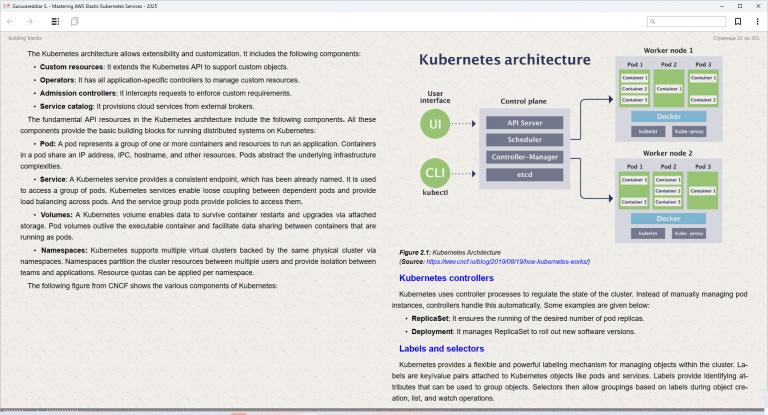768x415 pixels.
Task: Focus the search input field
Action: pyautogui.click(x=686, y=22)
